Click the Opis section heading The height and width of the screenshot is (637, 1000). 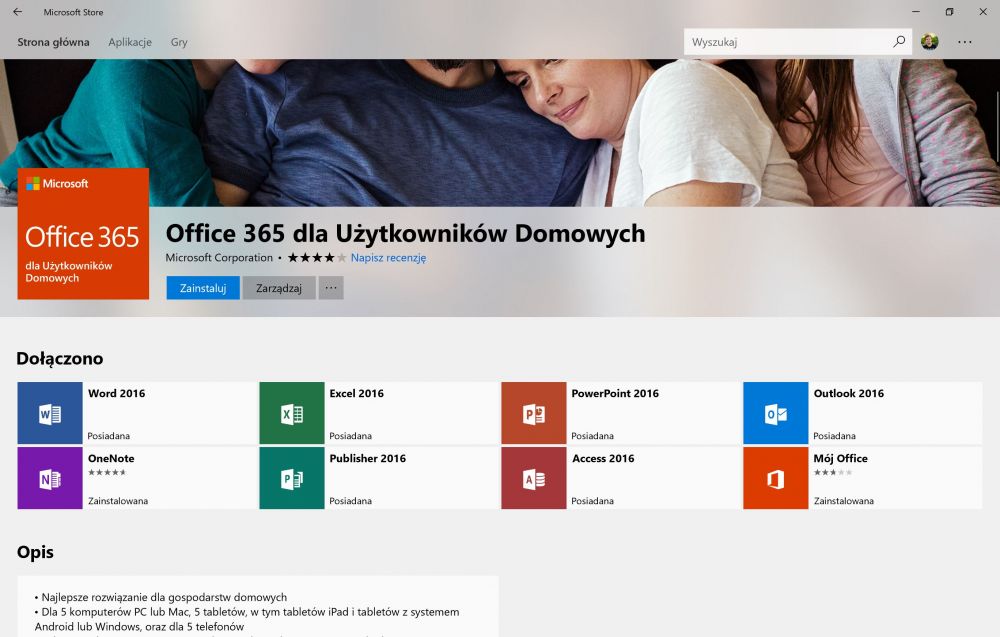click(x=35, y=552)
